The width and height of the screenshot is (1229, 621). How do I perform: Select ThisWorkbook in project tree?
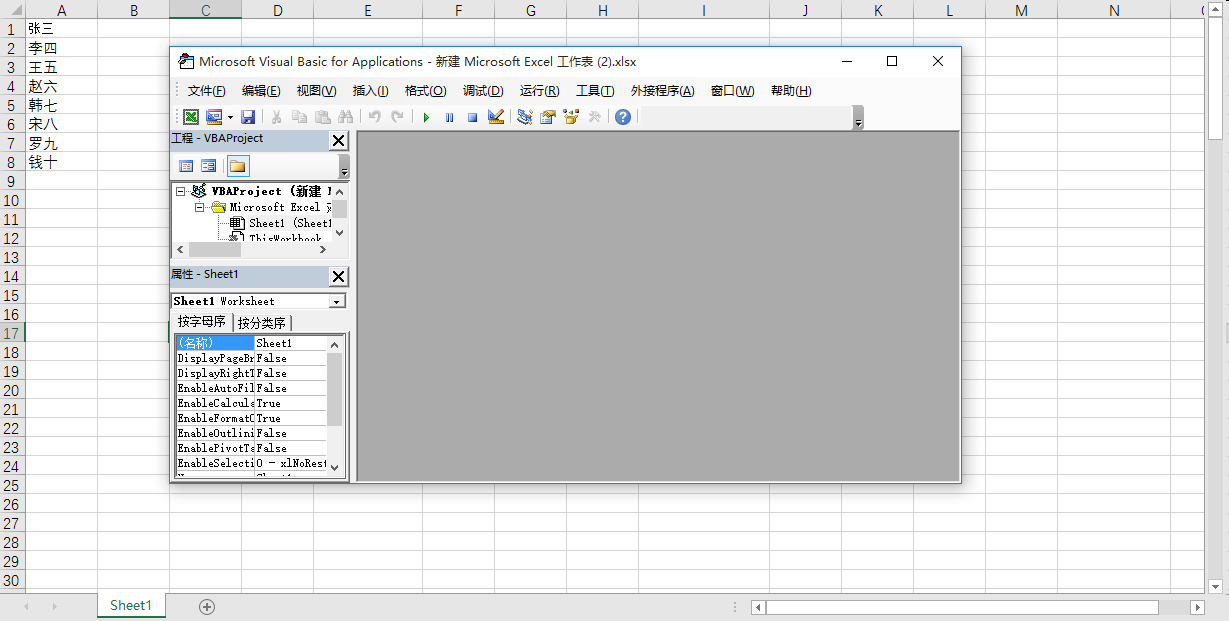pos(276,238)
